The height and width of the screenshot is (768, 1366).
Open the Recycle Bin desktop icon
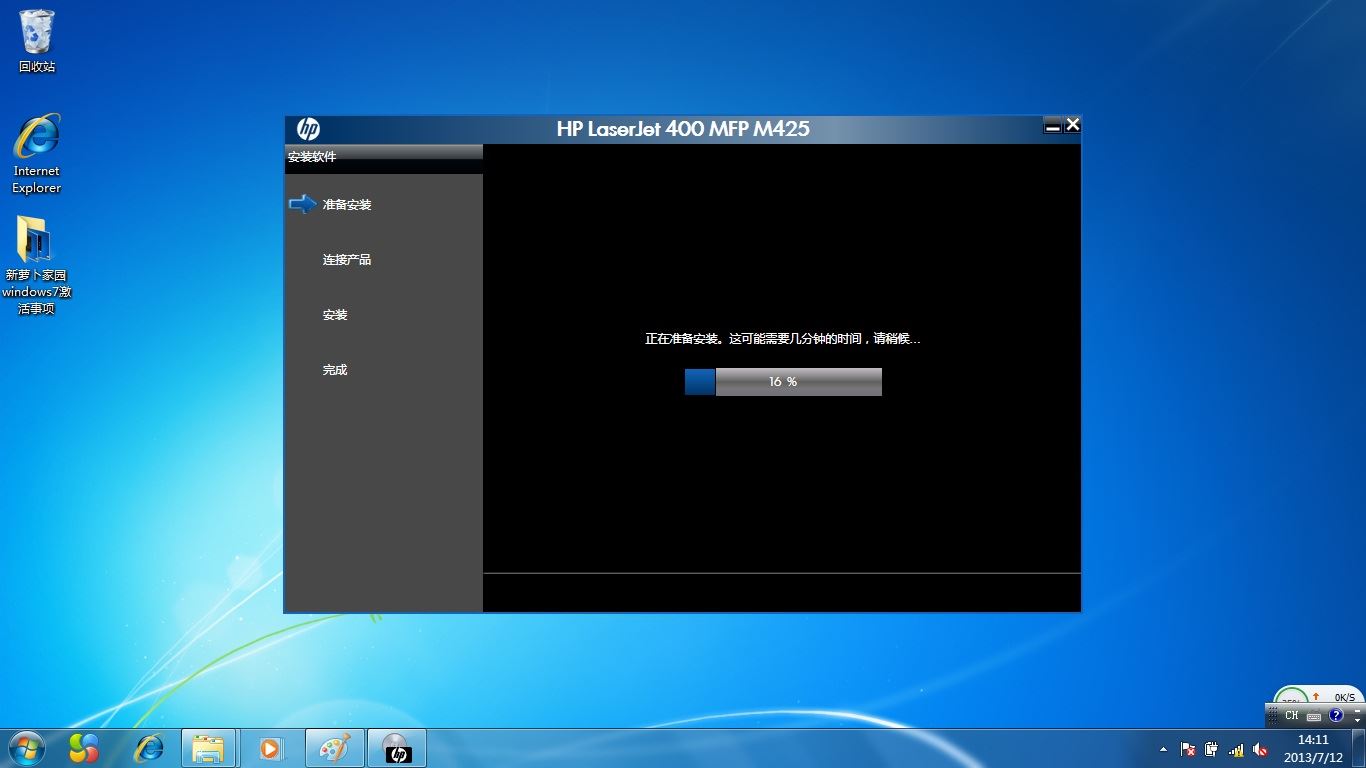(x=37, y=41)
